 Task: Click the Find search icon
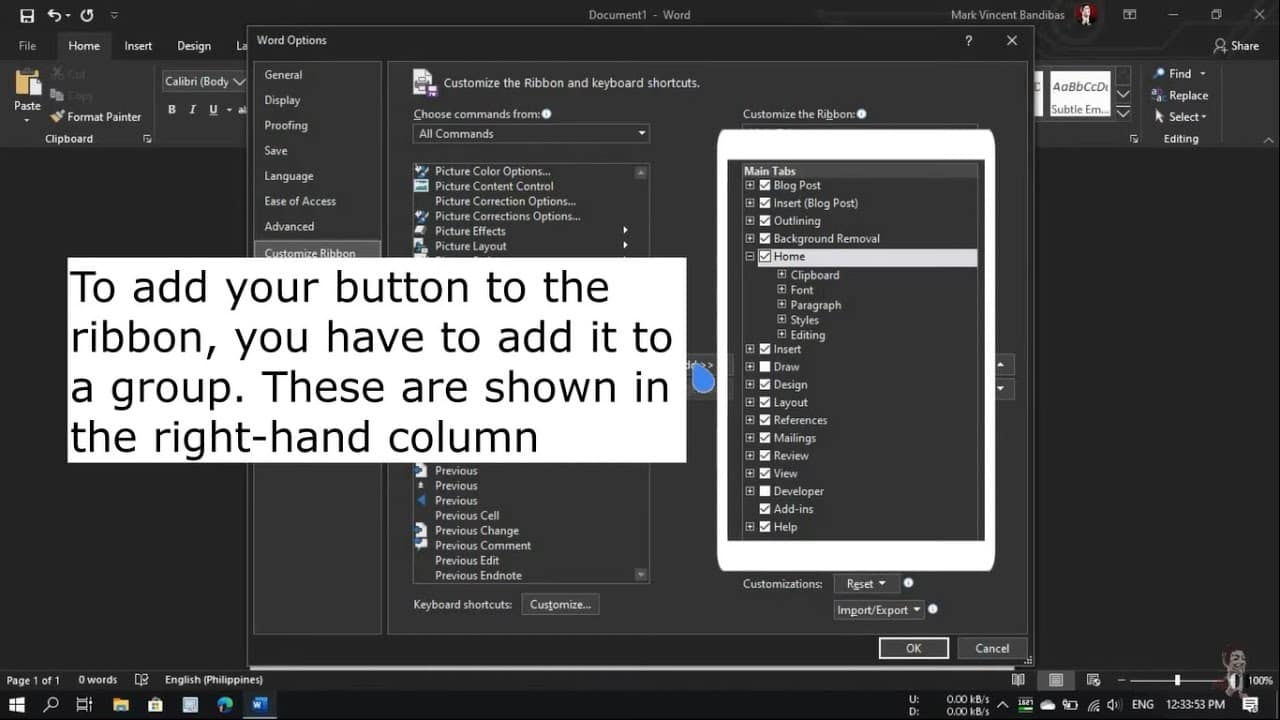point(1160,74)
